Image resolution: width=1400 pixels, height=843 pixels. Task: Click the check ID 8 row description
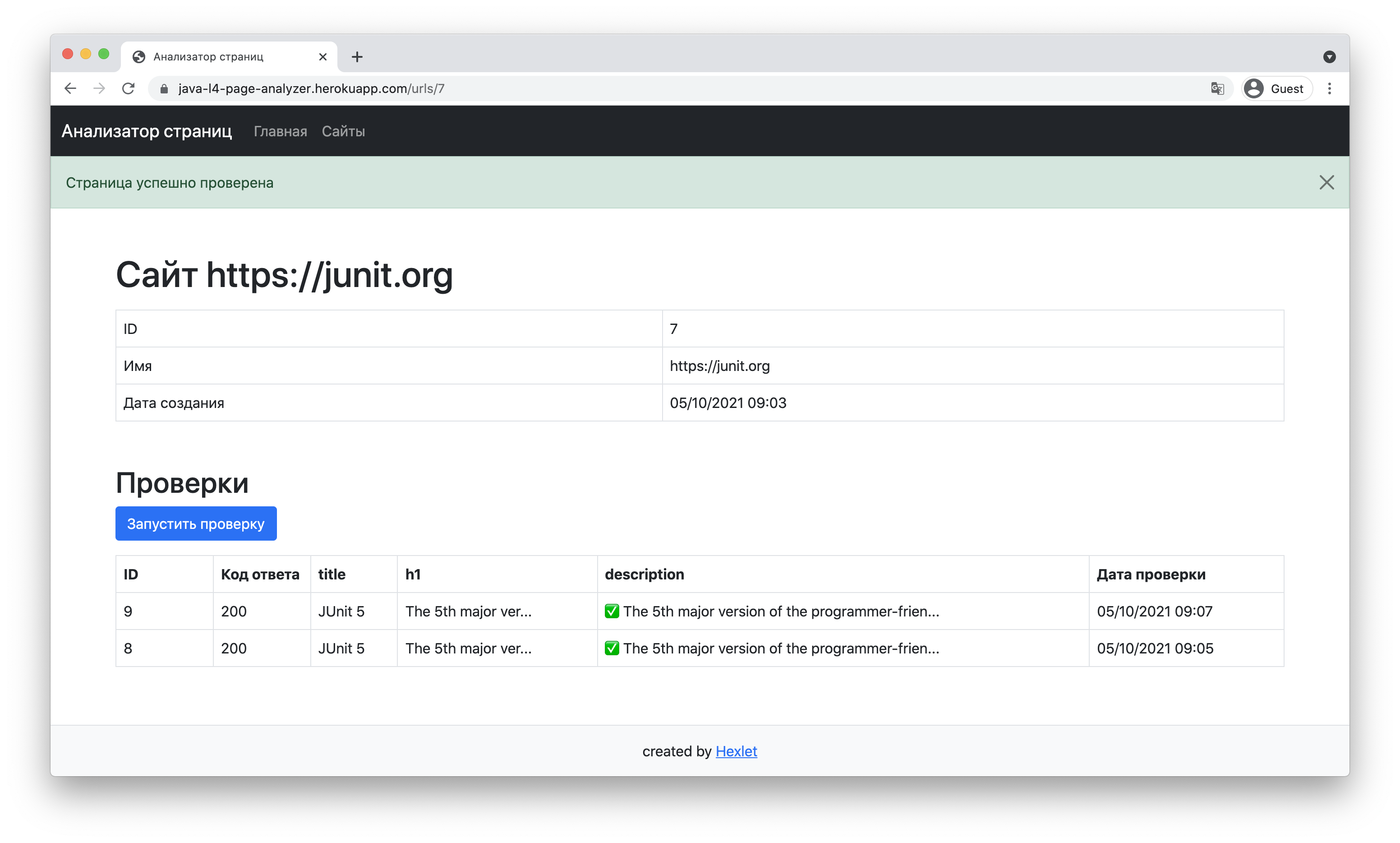pos(781,648)
